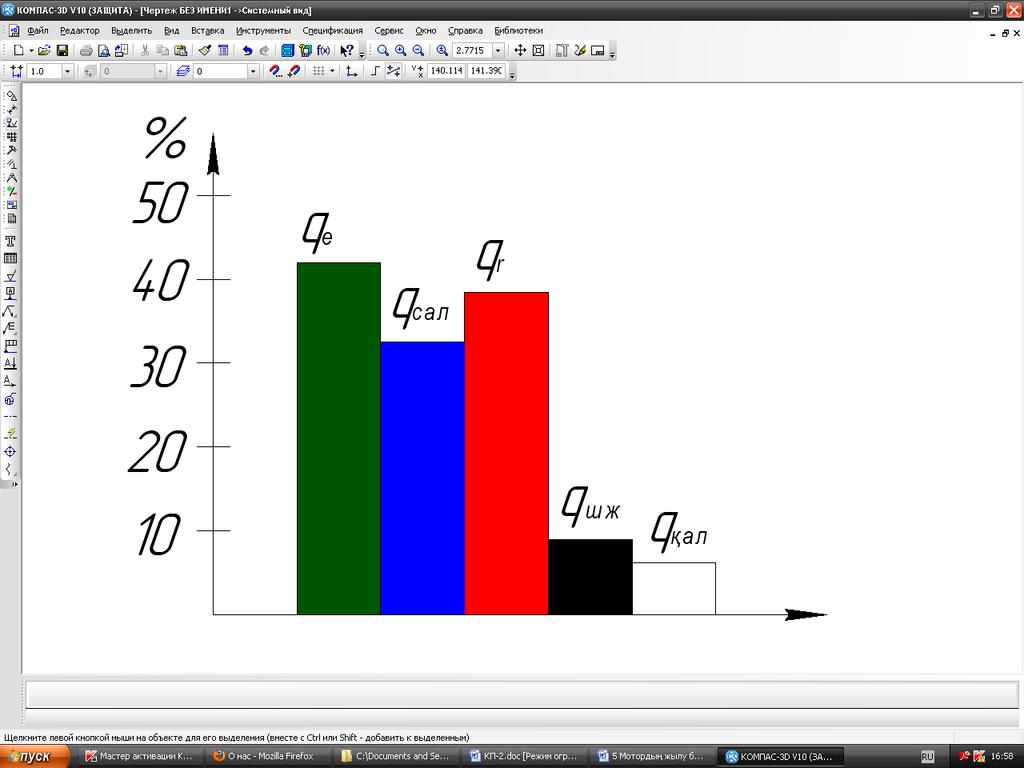
Task: Open the zoom scale 2.7715 dropdown
Action: [x=498, y=50]
